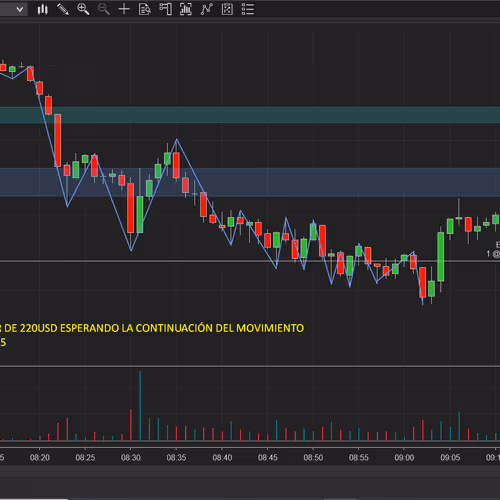Click the 09:00 time axis label
500x500 pixels.
[404, 458]
